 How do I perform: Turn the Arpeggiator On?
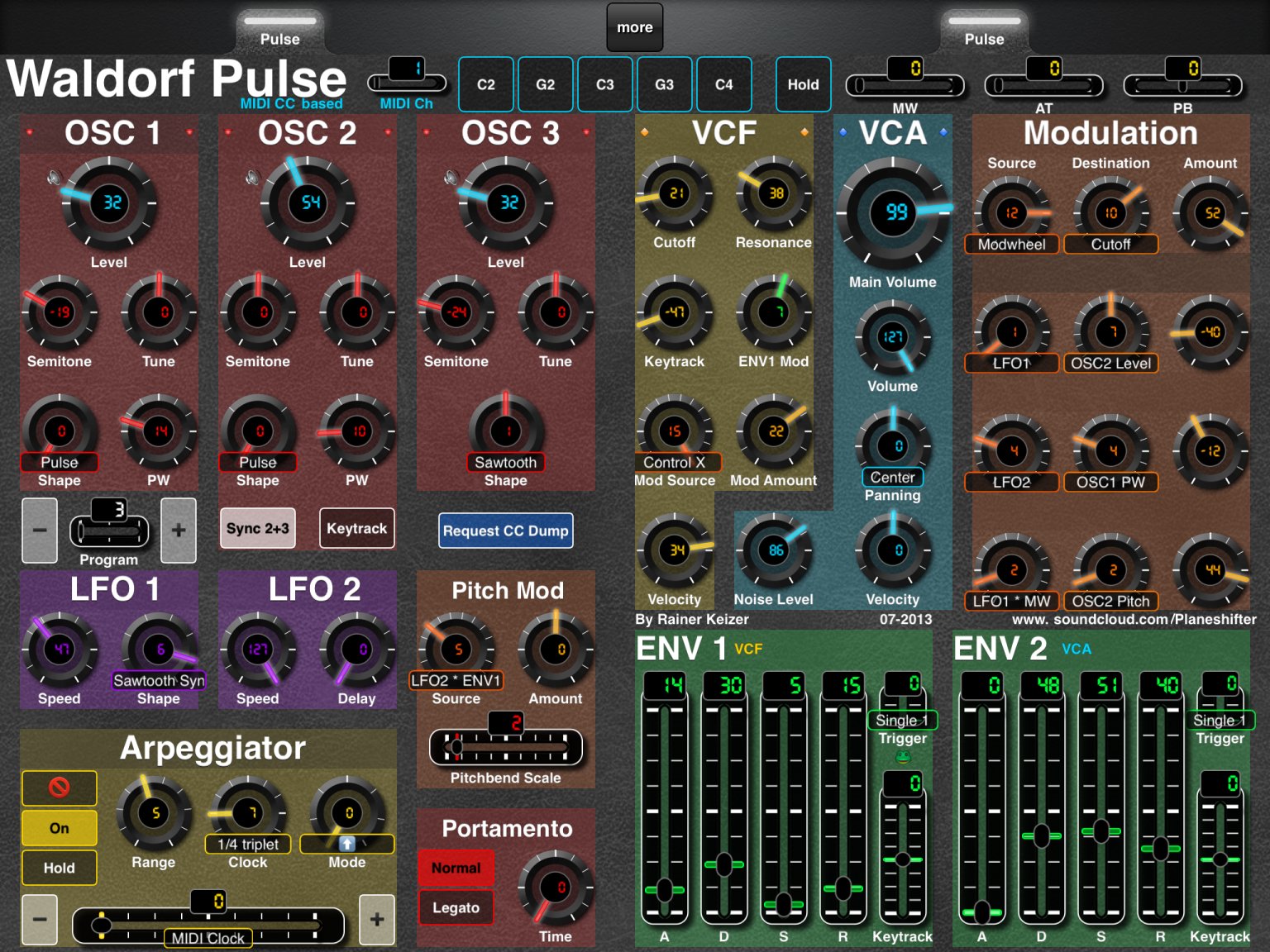(59, 828)
